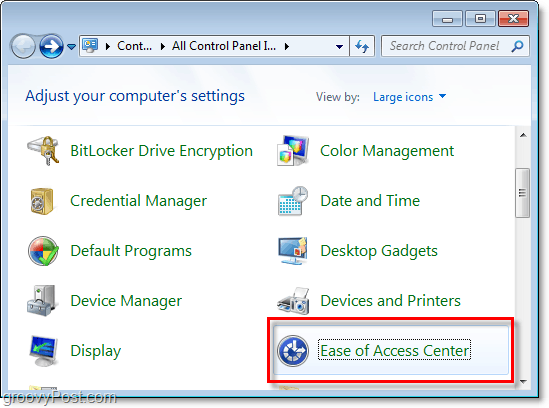This screenshot has height=408, width=549.
Task: Select the Cont... breadcrumb segment
Action: pos(134,46)
